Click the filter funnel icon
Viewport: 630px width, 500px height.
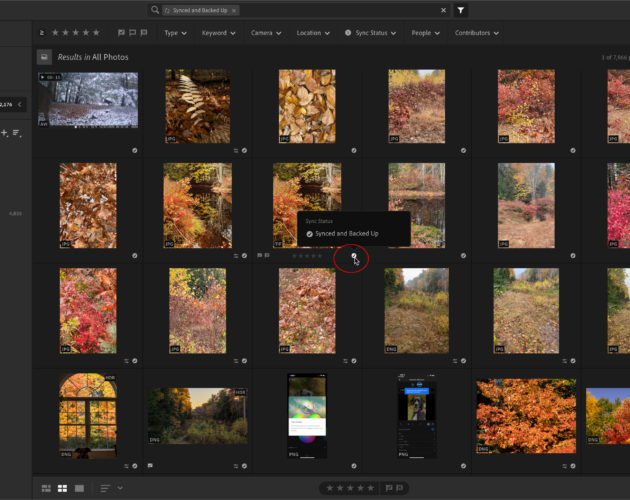[x=460, y=10]
